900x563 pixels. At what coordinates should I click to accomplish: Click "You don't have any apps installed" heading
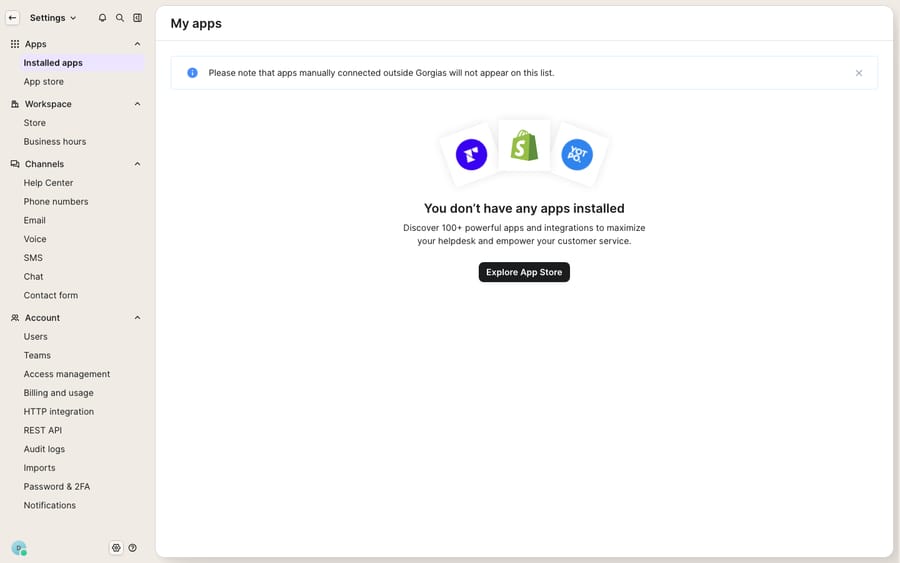(524, 208)
